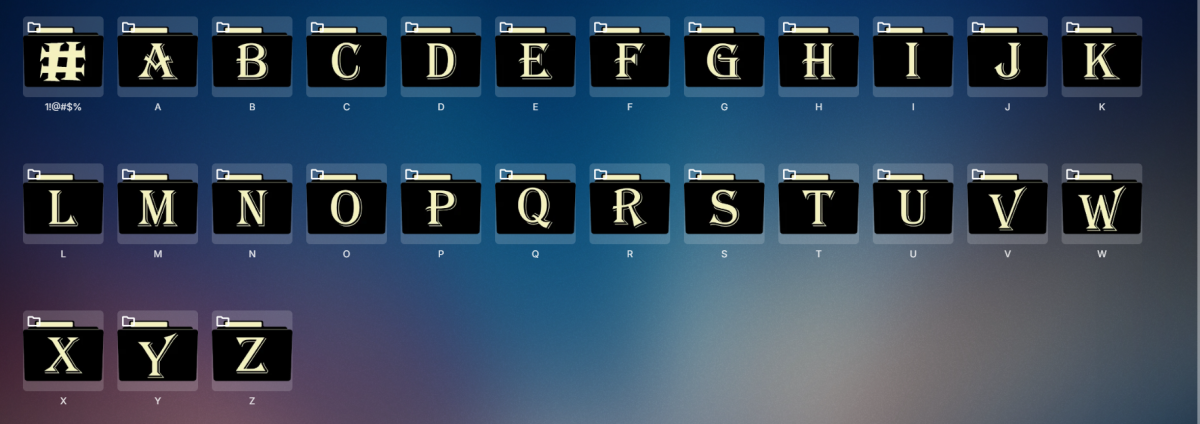Click the F folder icon

(x=630, y=56)
